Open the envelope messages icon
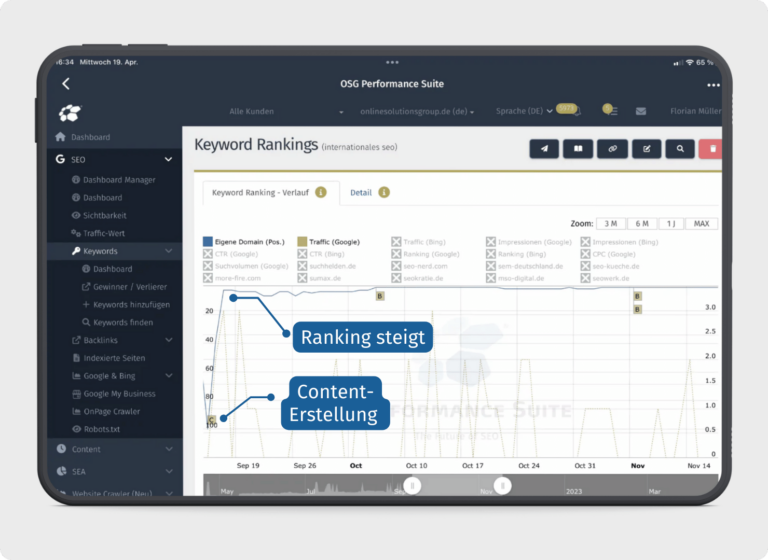 coord(641,111)
